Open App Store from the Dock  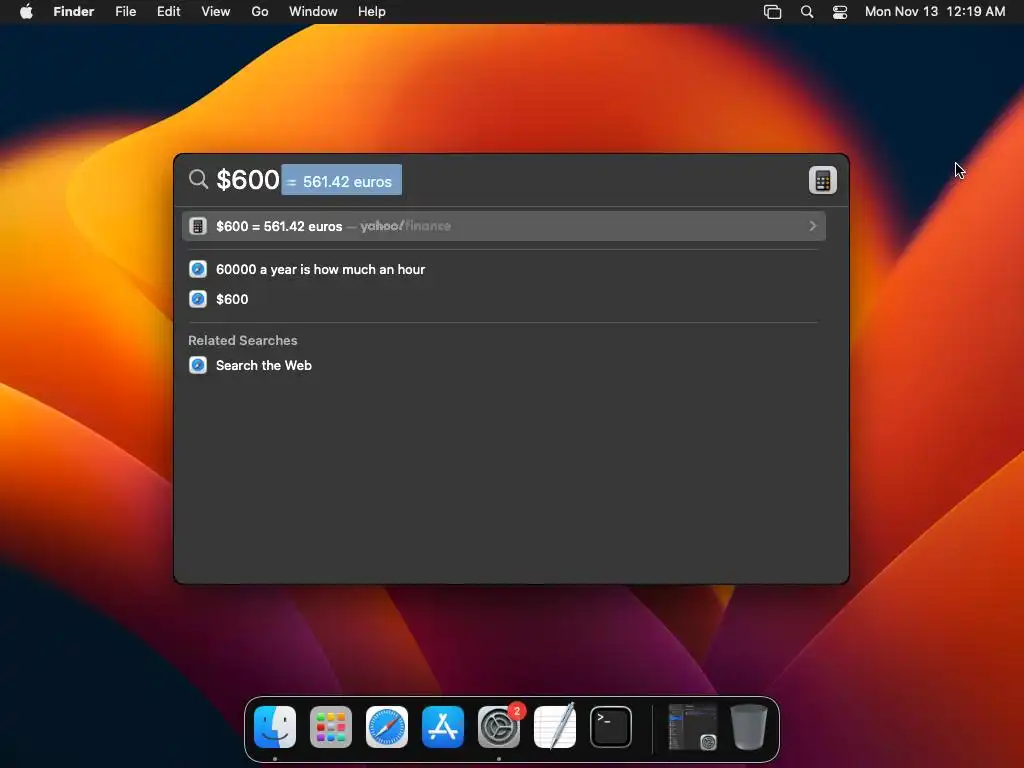coord(443,727)
